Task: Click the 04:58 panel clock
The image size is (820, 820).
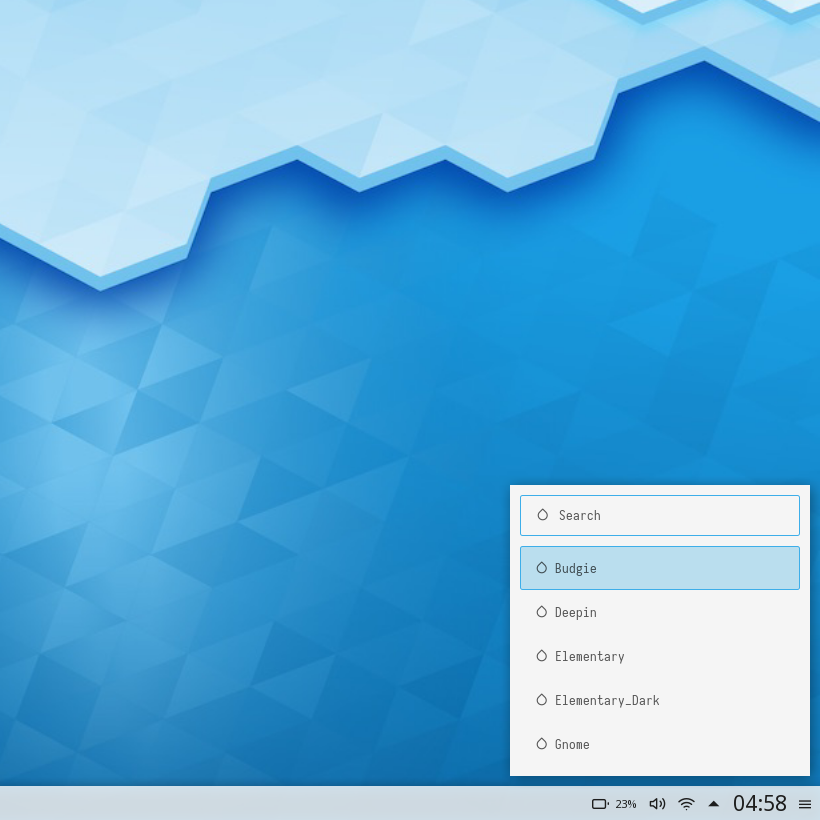Action: pos(760,804)
